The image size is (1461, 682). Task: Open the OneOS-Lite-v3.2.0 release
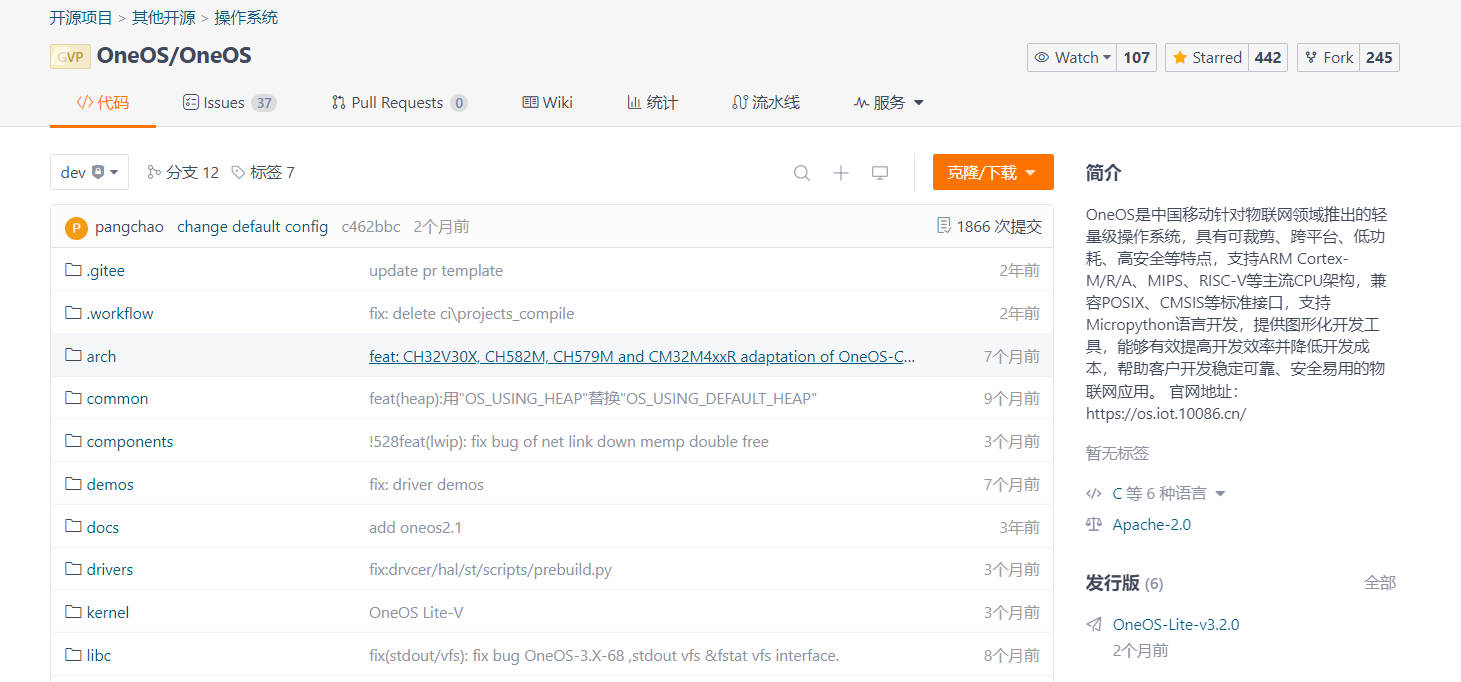coord(1176,625)
